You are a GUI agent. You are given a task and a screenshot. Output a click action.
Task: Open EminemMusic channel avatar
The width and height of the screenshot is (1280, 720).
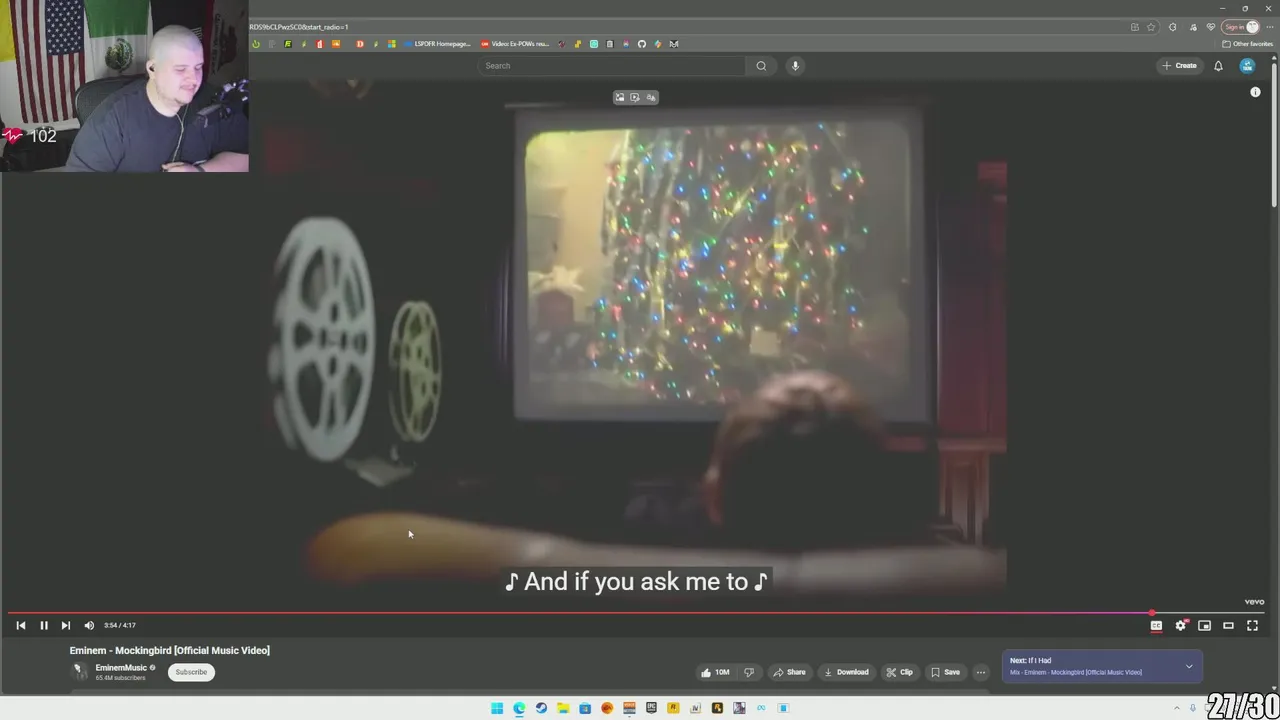click(x=79, y=671)
